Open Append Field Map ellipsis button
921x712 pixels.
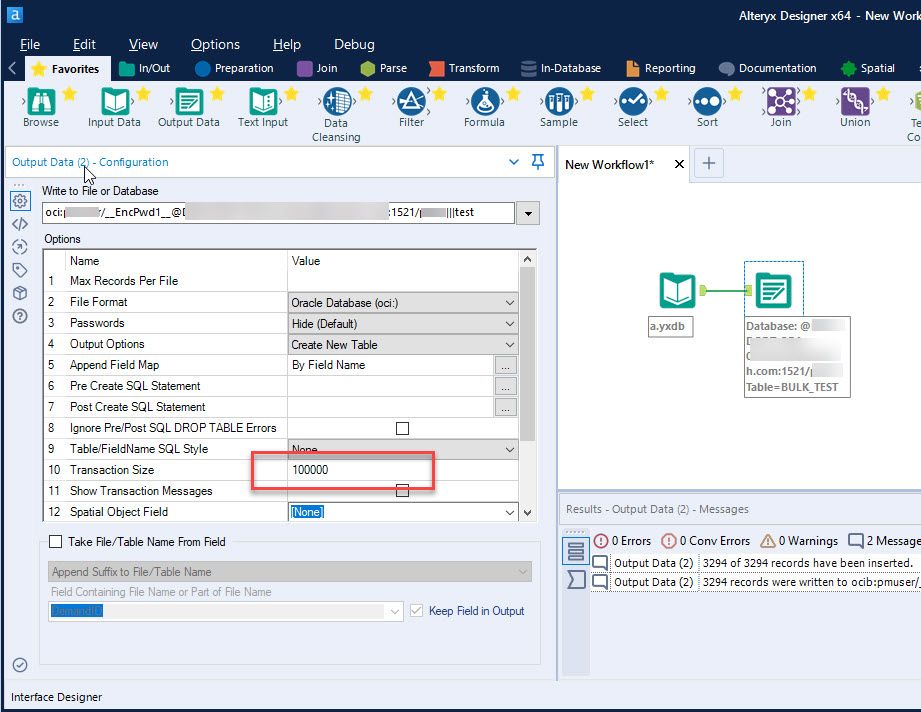[x=506, y=365]
